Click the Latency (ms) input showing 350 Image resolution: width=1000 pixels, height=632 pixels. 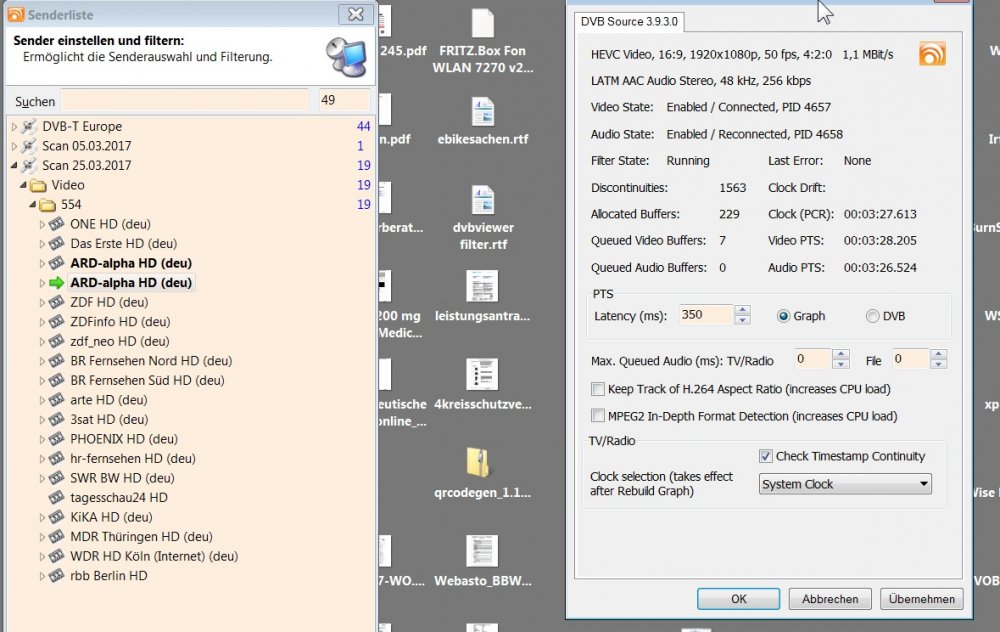tap(706, 315)
